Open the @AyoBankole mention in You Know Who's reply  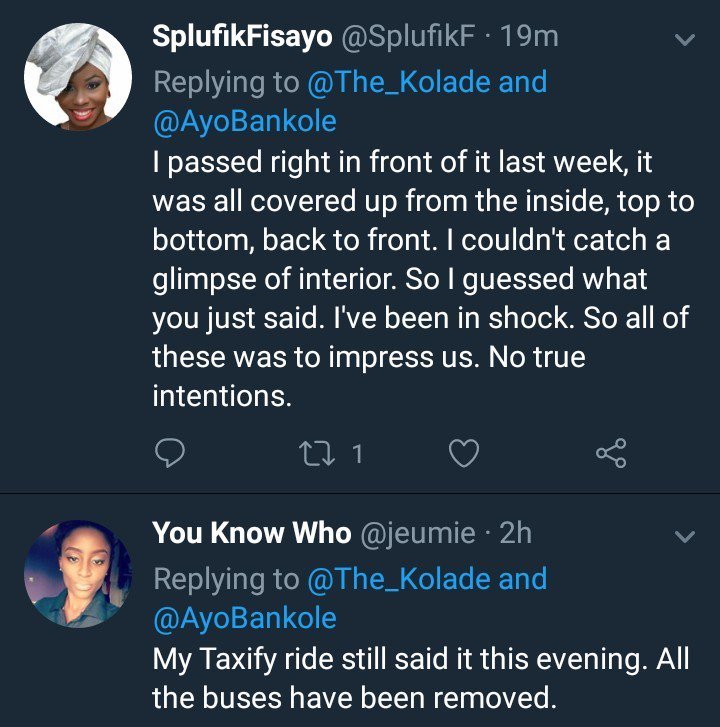tap(244, 618)
